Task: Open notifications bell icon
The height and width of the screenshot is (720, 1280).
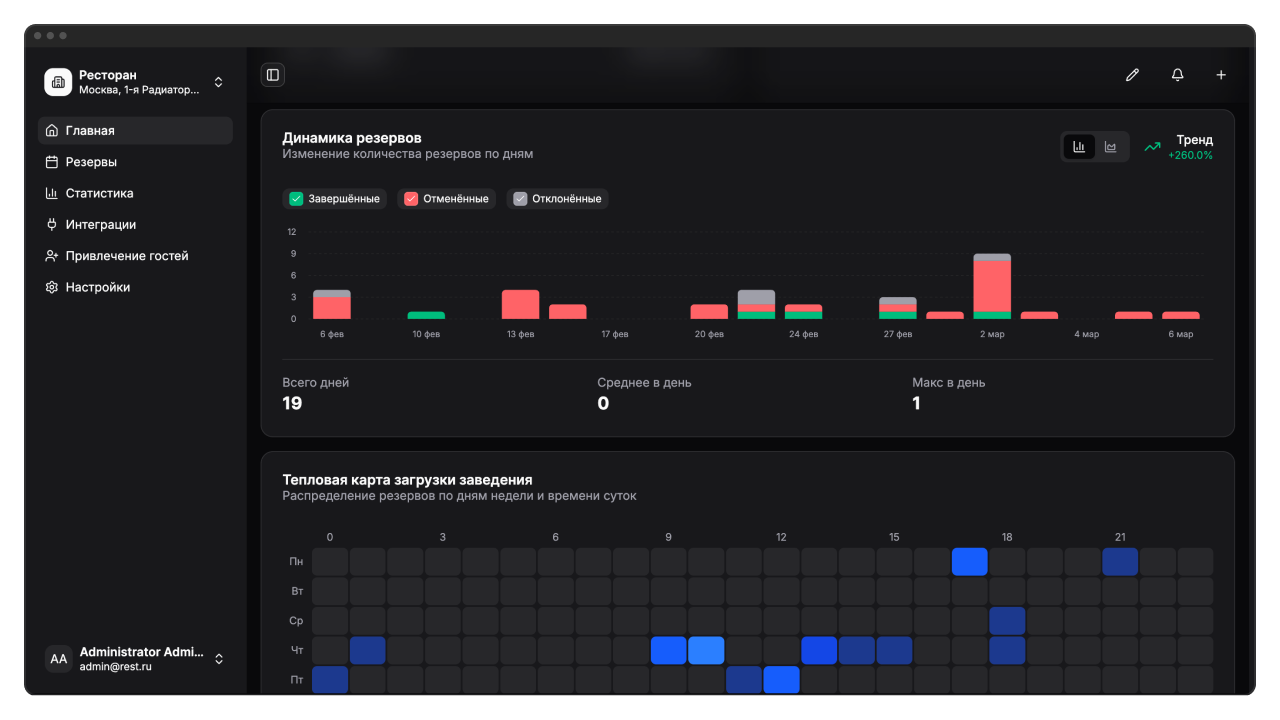Action: tap(1177, 75)
